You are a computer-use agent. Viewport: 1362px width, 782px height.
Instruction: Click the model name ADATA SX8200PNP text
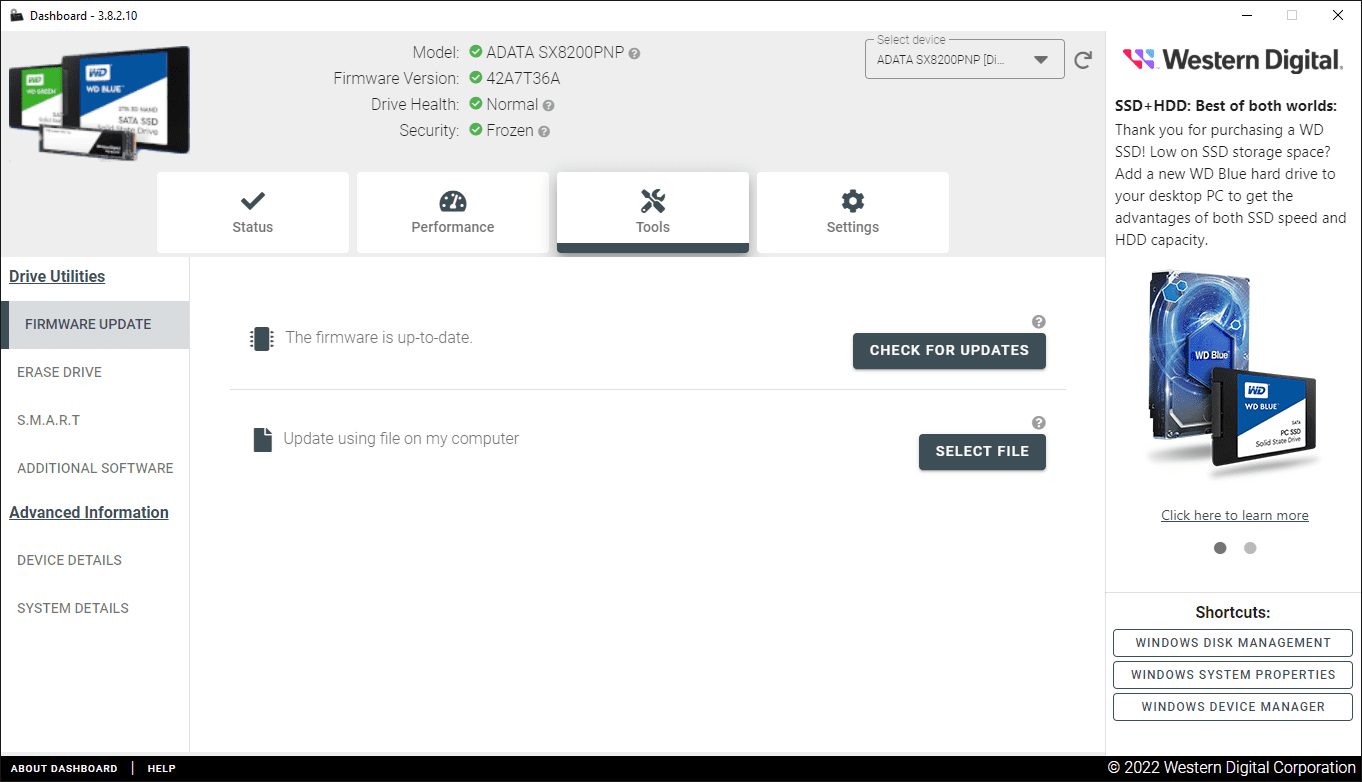point(555,53)
